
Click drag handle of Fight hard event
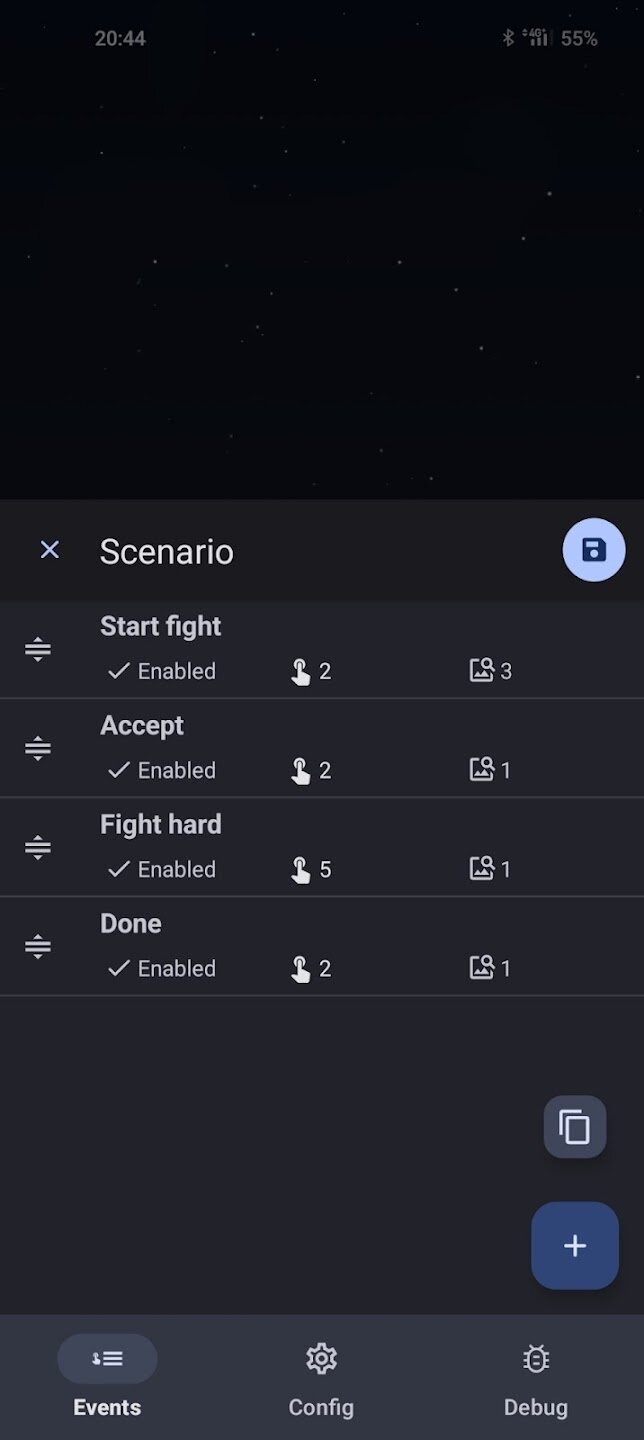coord(38,848)
